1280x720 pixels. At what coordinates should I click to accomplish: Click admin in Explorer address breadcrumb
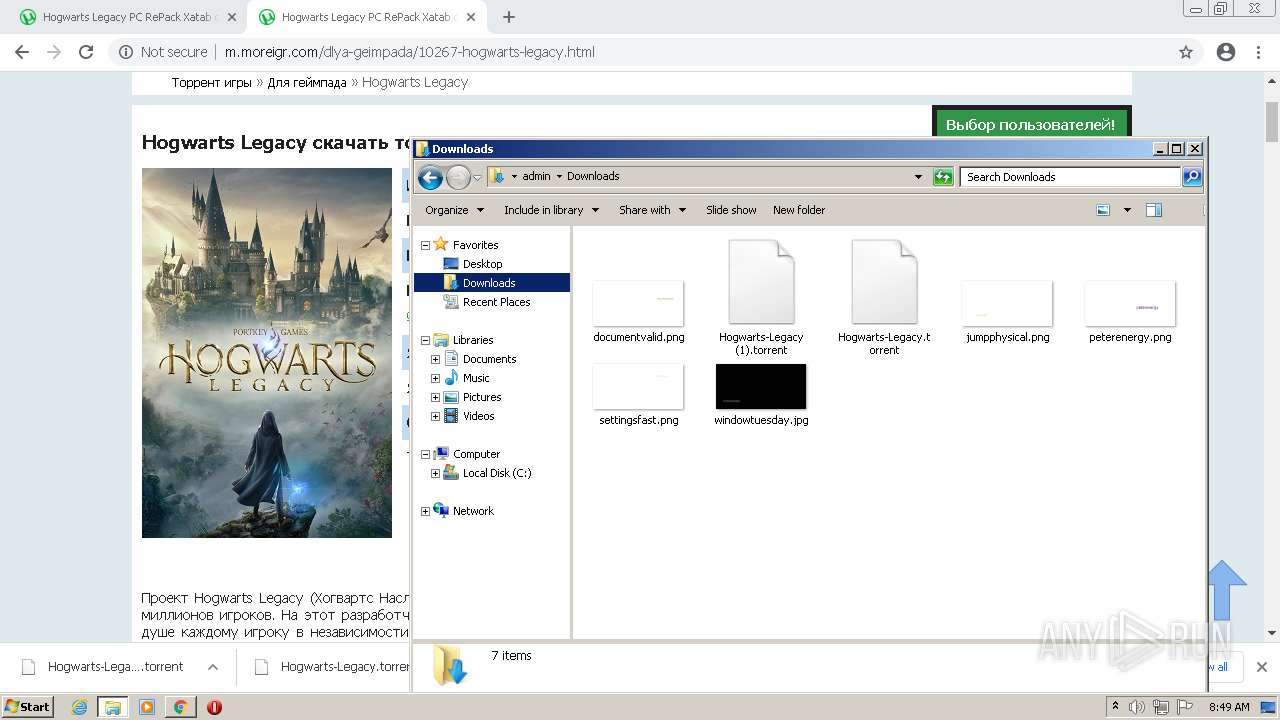pos(536,176)
